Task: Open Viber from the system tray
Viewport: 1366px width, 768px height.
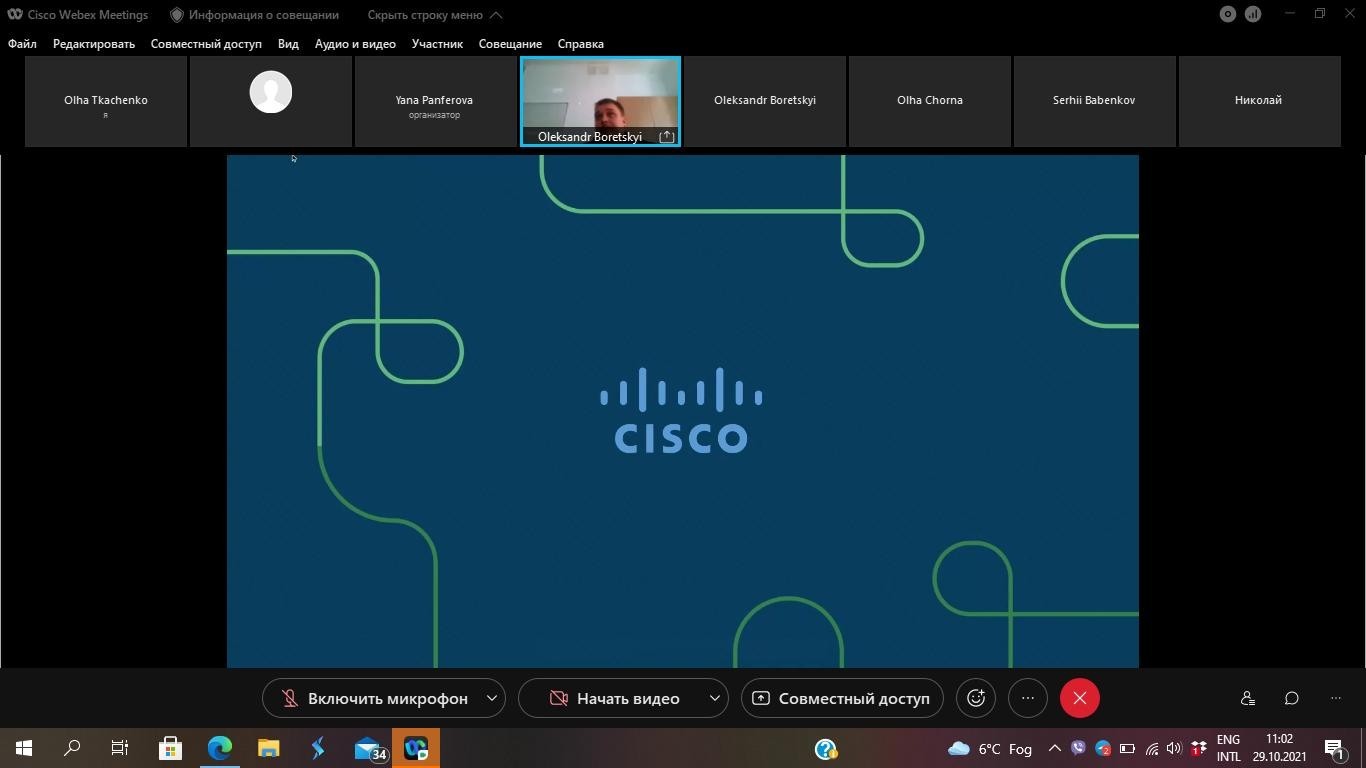Action: click(x=1078, y=748)
